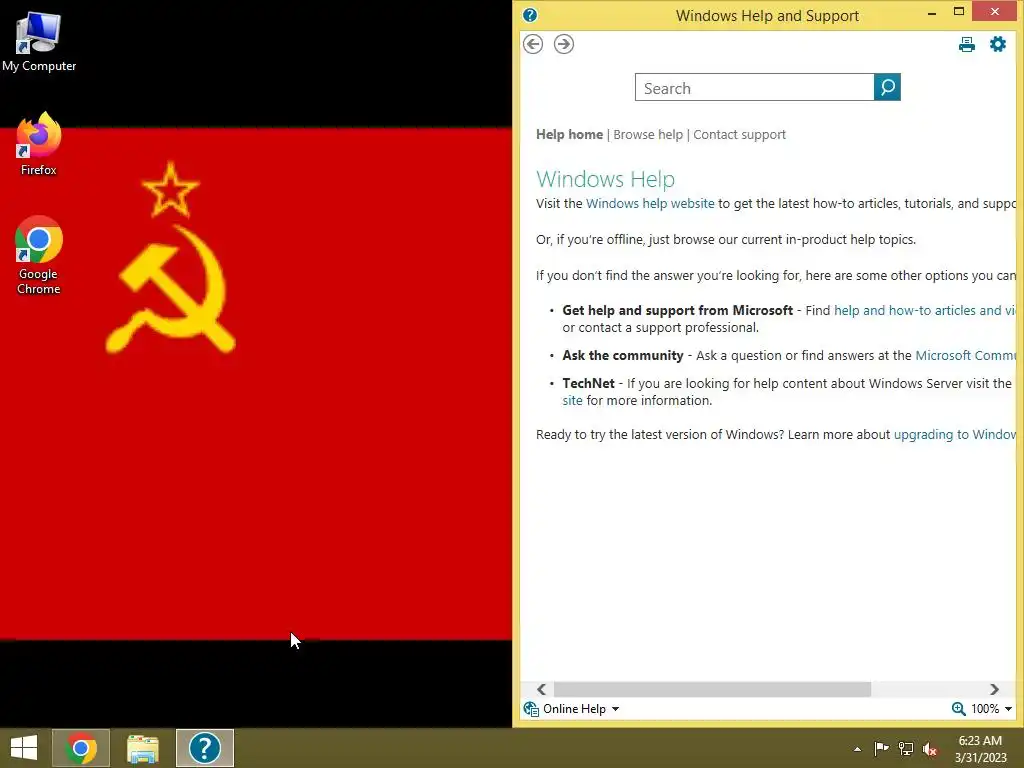Switch to Browse help
The width and height of the screenshot is (1024, 768).
tap(648, 135)
